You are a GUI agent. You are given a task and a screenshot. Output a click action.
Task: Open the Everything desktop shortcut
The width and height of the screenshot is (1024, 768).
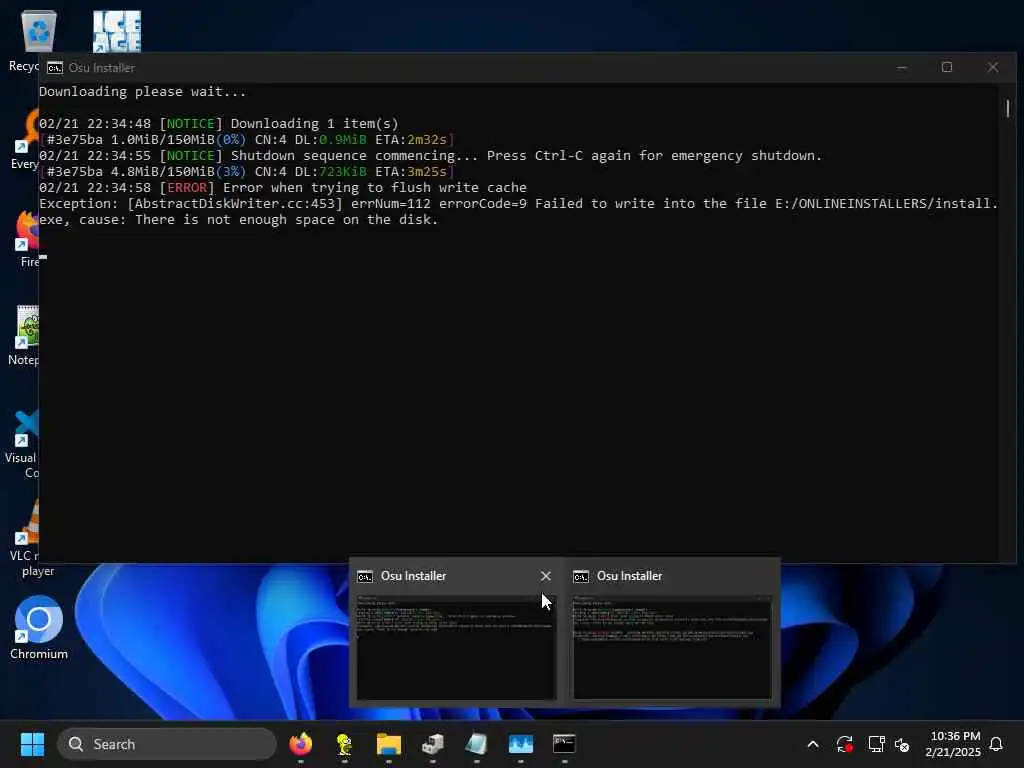point(25,140)
